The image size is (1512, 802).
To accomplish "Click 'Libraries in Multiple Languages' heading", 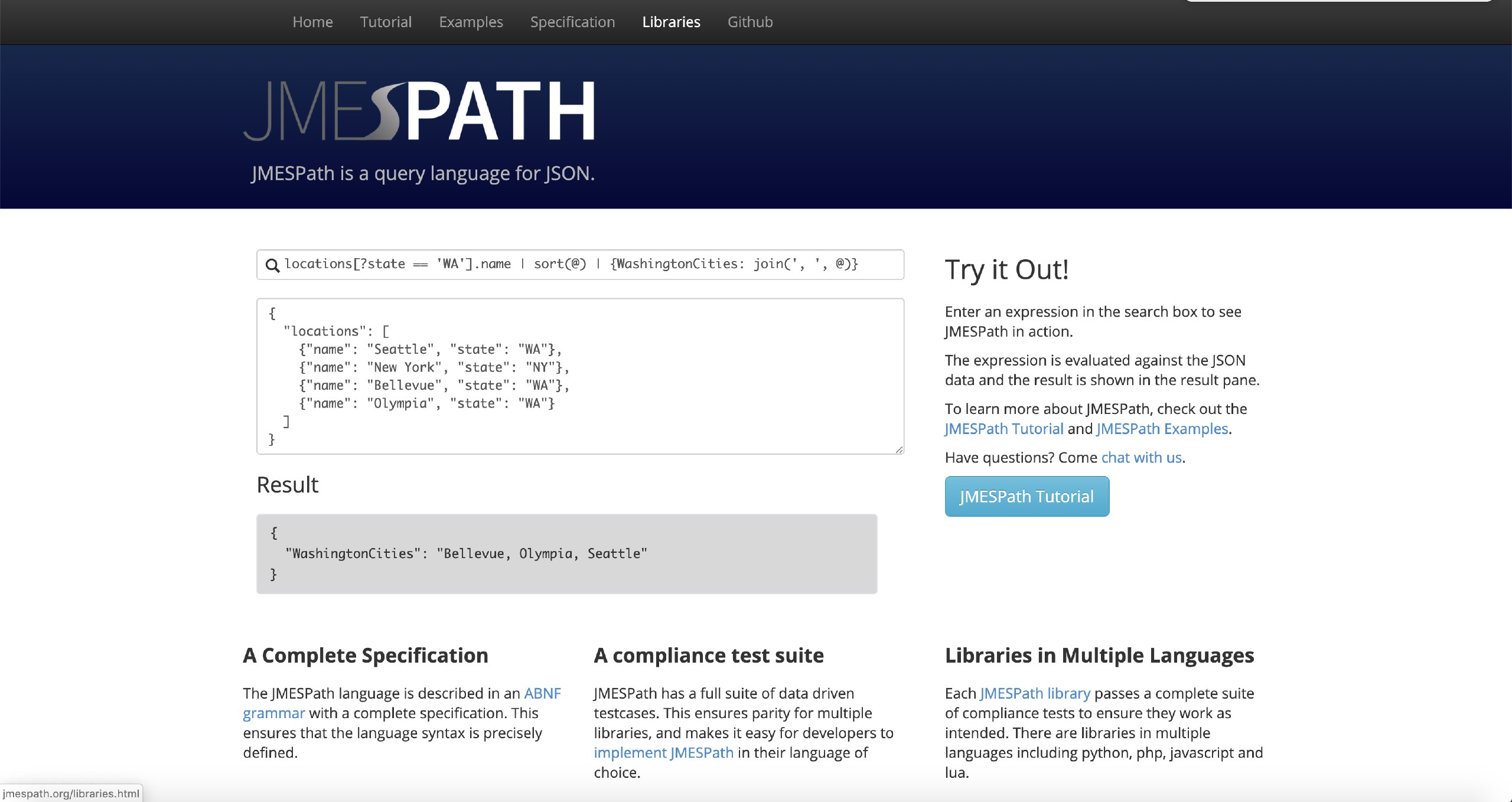I will tap(1099, 655).
